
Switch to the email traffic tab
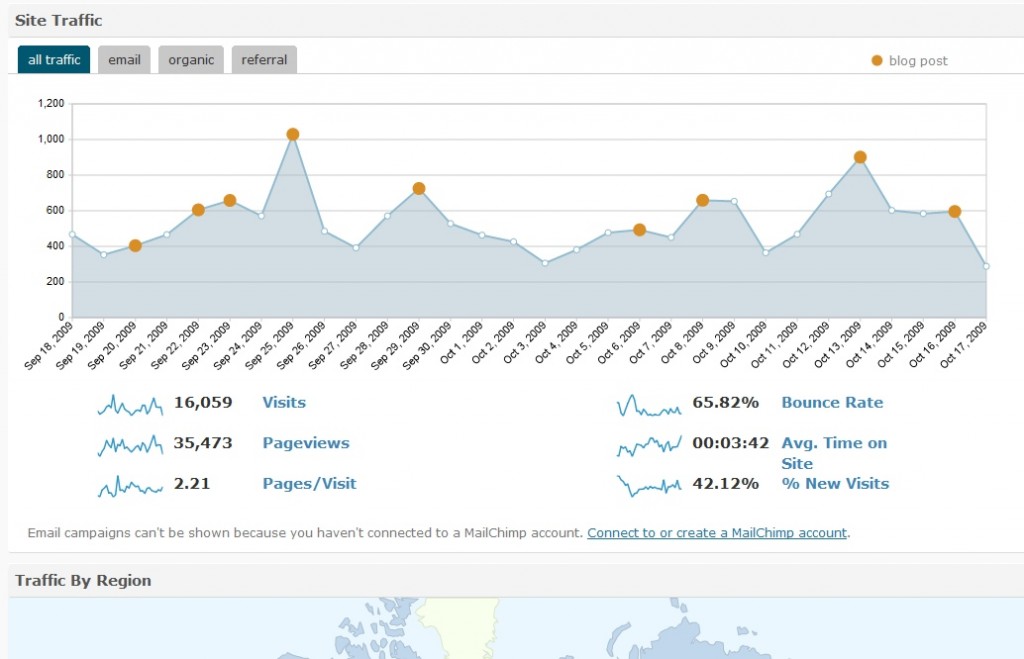coord(124,59)
